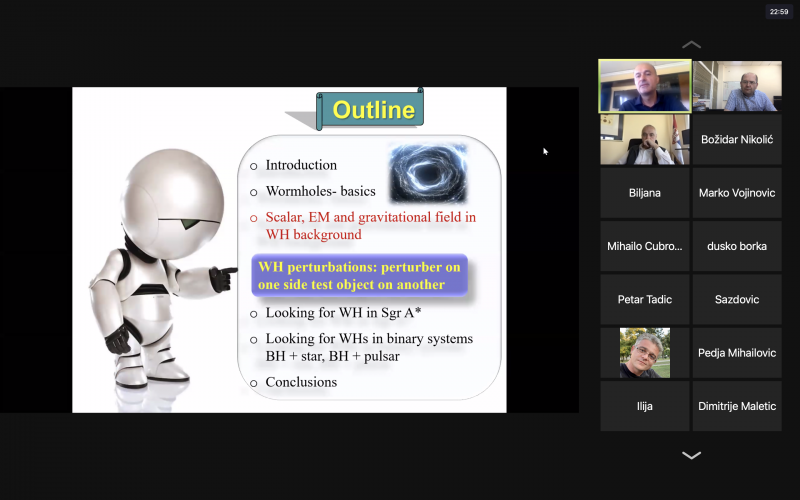
Task: Click highlighted 'WH perturbations' box
Action: coord(360,276)
